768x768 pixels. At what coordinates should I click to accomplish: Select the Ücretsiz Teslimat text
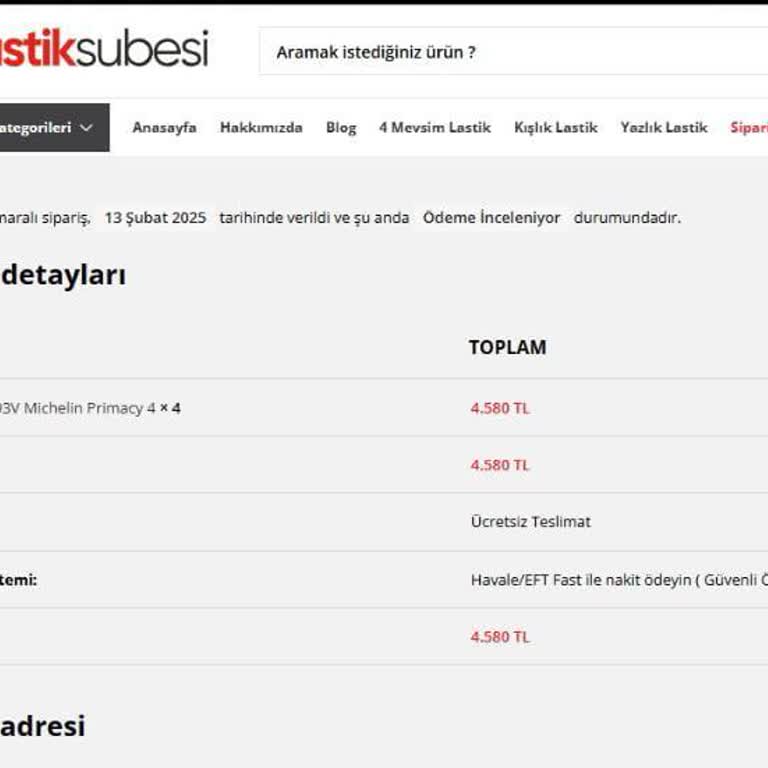click(530, 522)
